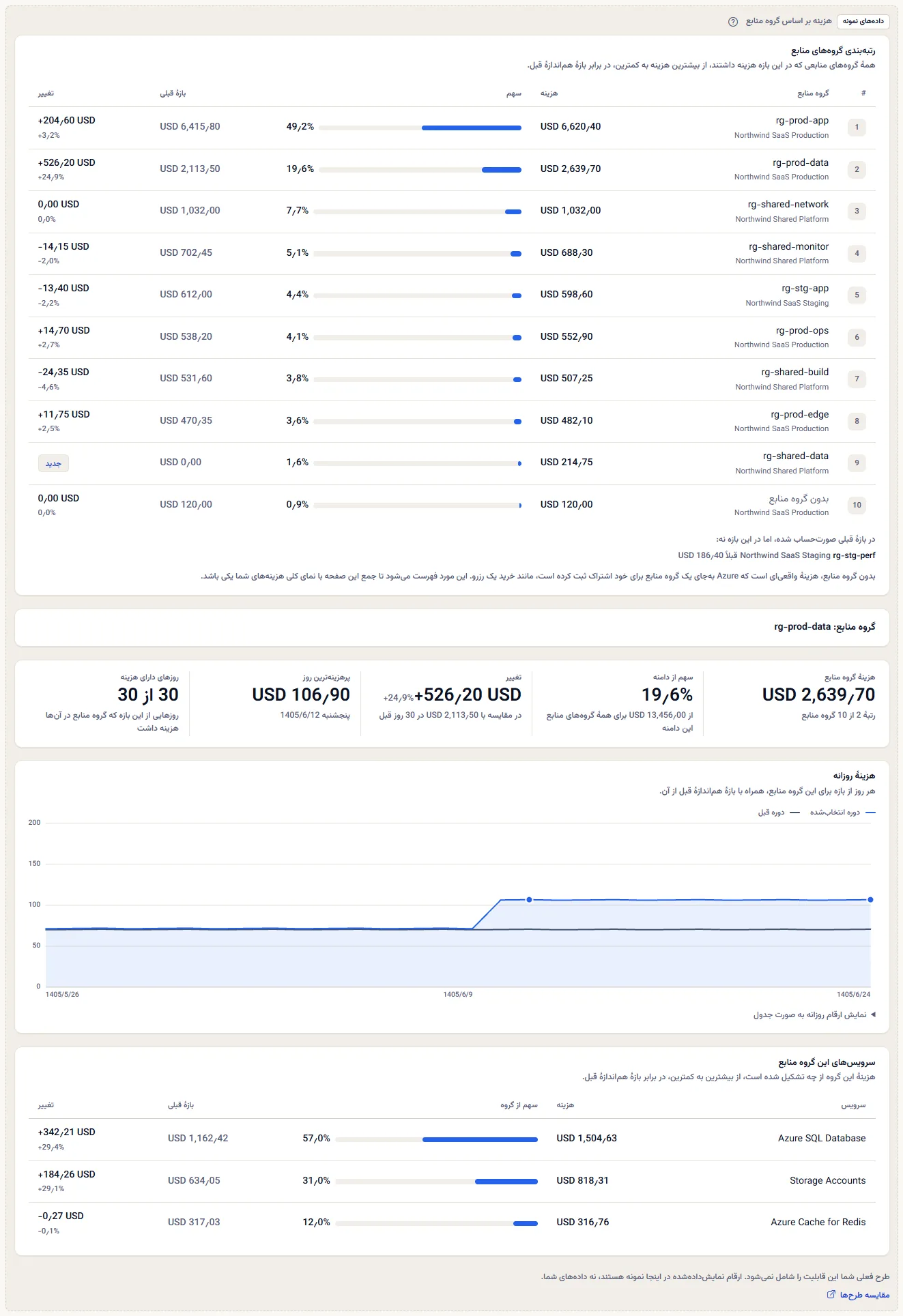Click the last-day data point on the chart
This screenshot has height=1316, width=903.
(870, 900)
